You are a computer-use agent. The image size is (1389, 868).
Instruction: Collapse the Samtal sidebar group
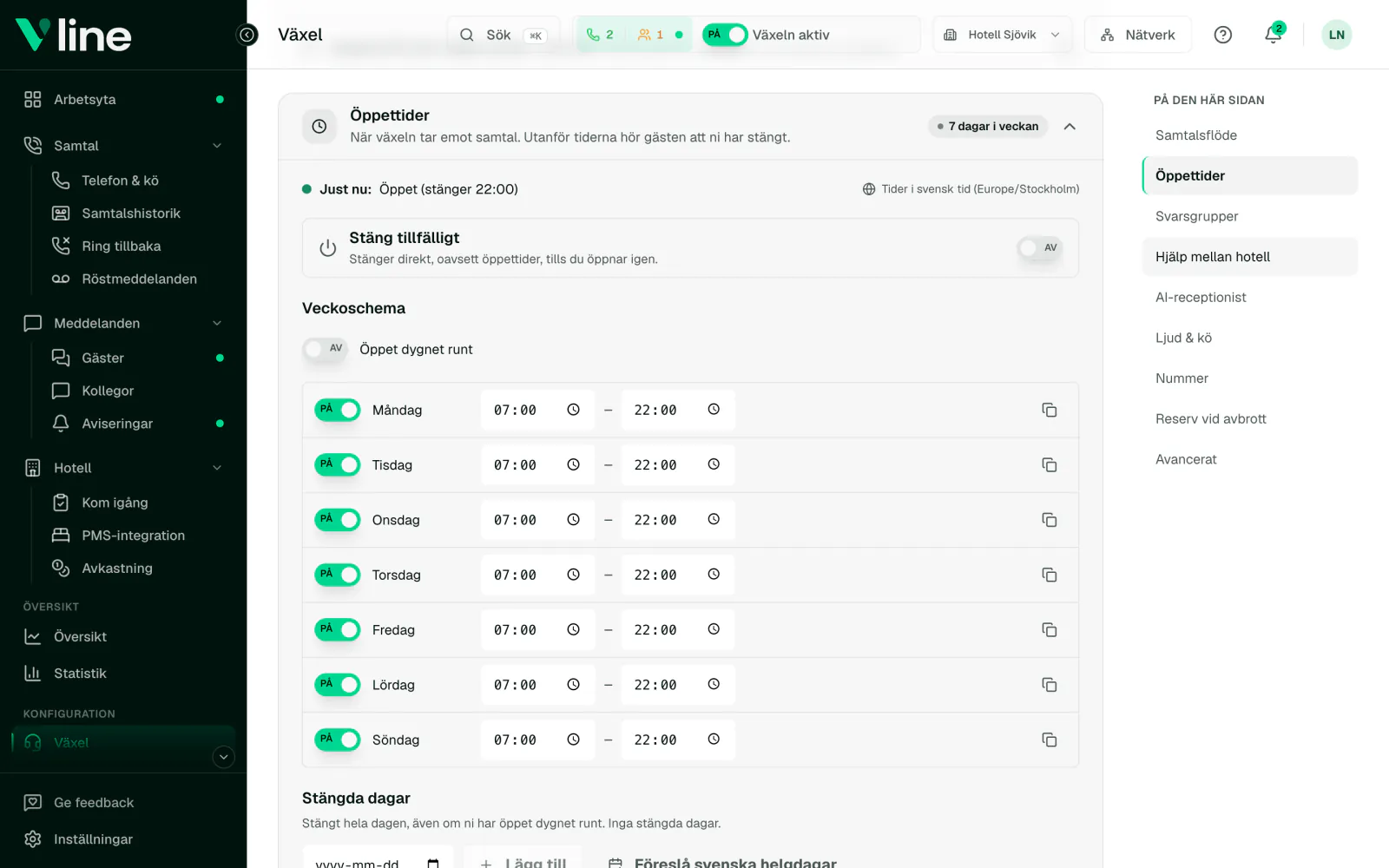[217, 146]
